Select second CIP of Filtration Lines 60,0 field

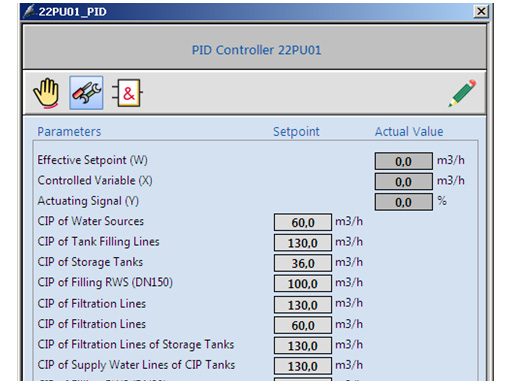click(303, 325)
